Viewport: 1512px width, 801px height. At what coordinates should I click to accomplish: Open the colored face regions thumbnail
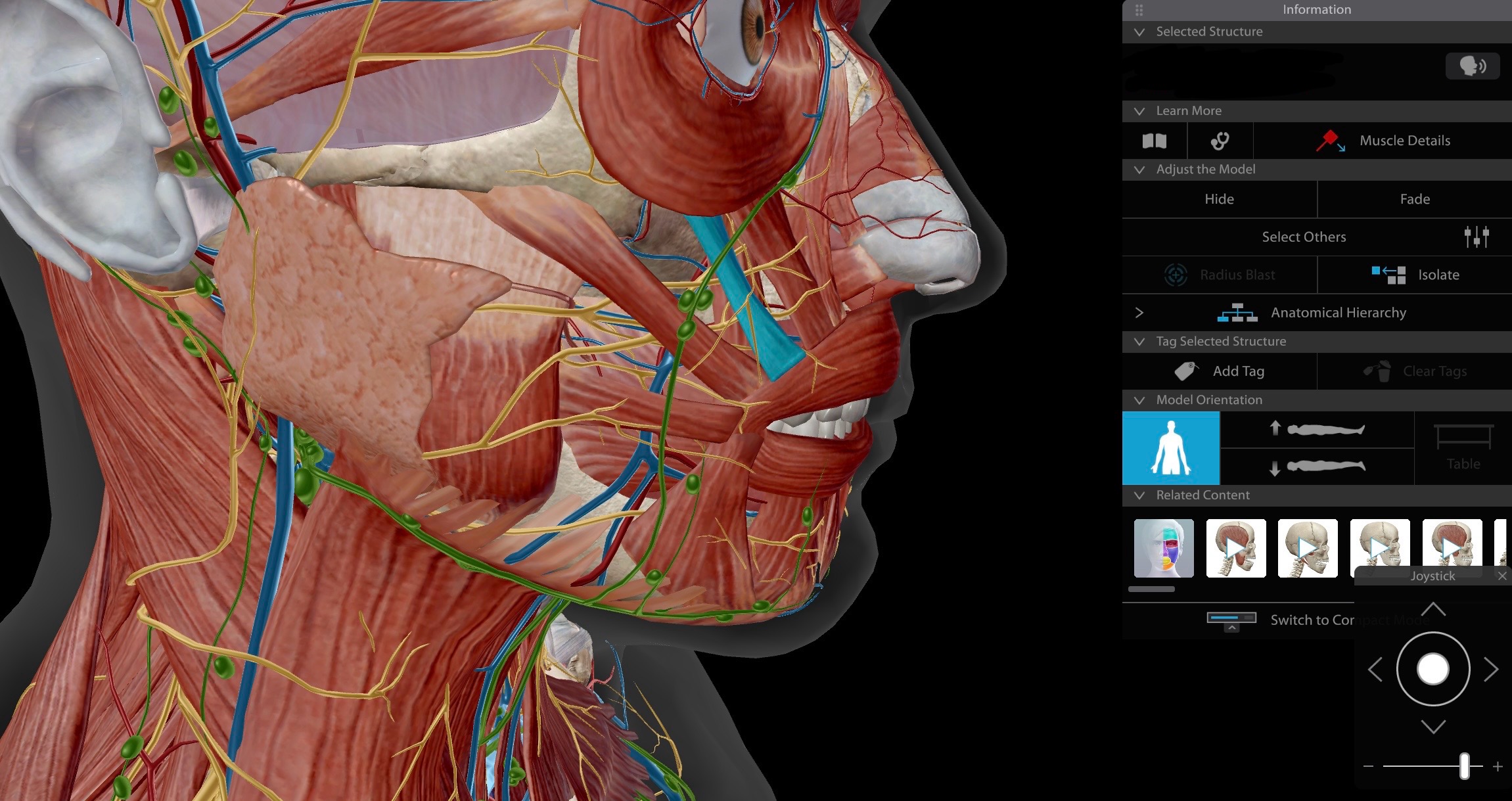[x=1164, y=548]
